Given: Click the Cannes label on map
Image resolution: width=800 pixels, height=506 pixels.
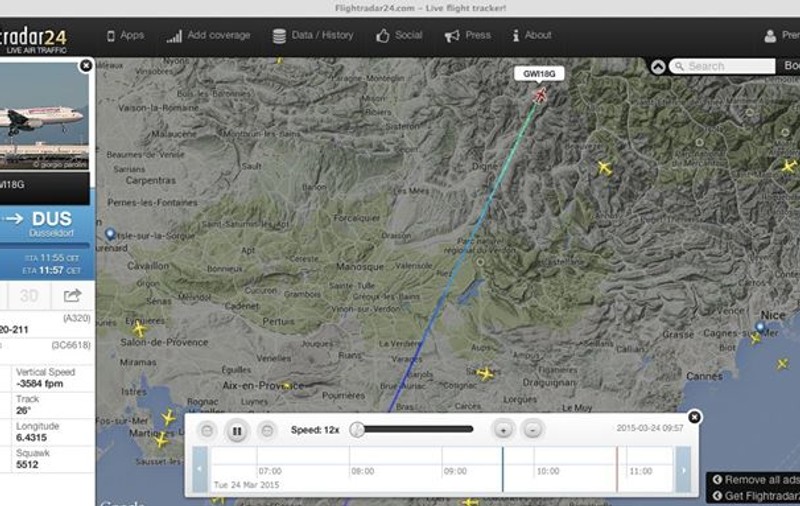Looking at the screenshot, I should click(x=704, y=376).
